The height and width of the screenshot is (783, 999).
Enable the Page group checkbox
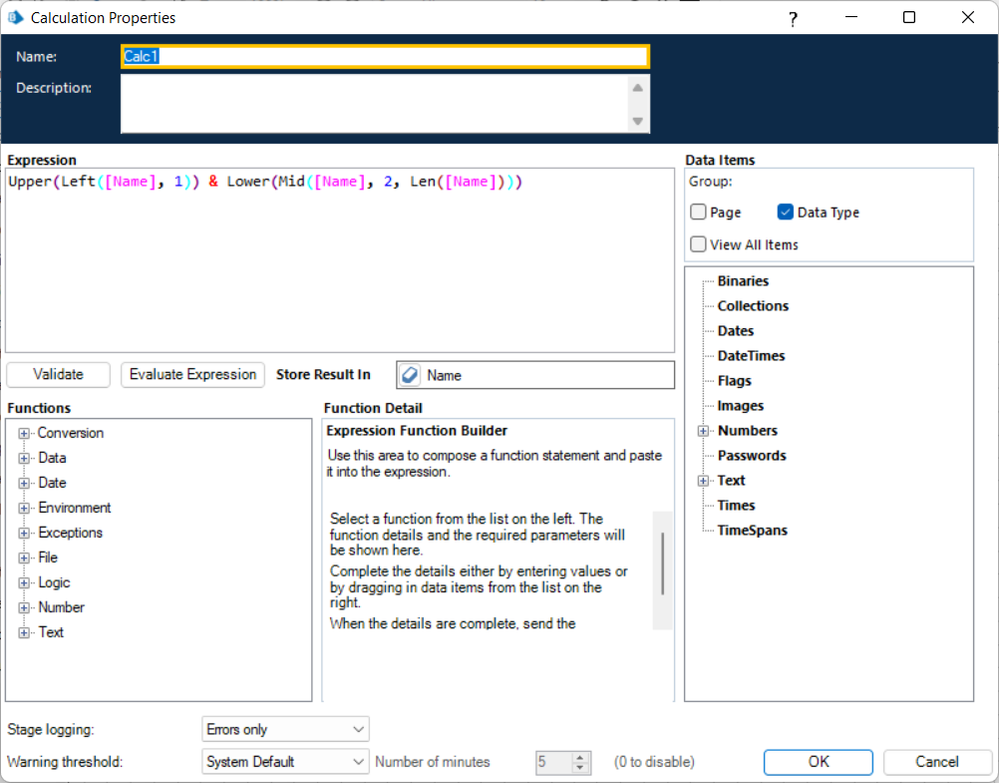coord(699,212)
